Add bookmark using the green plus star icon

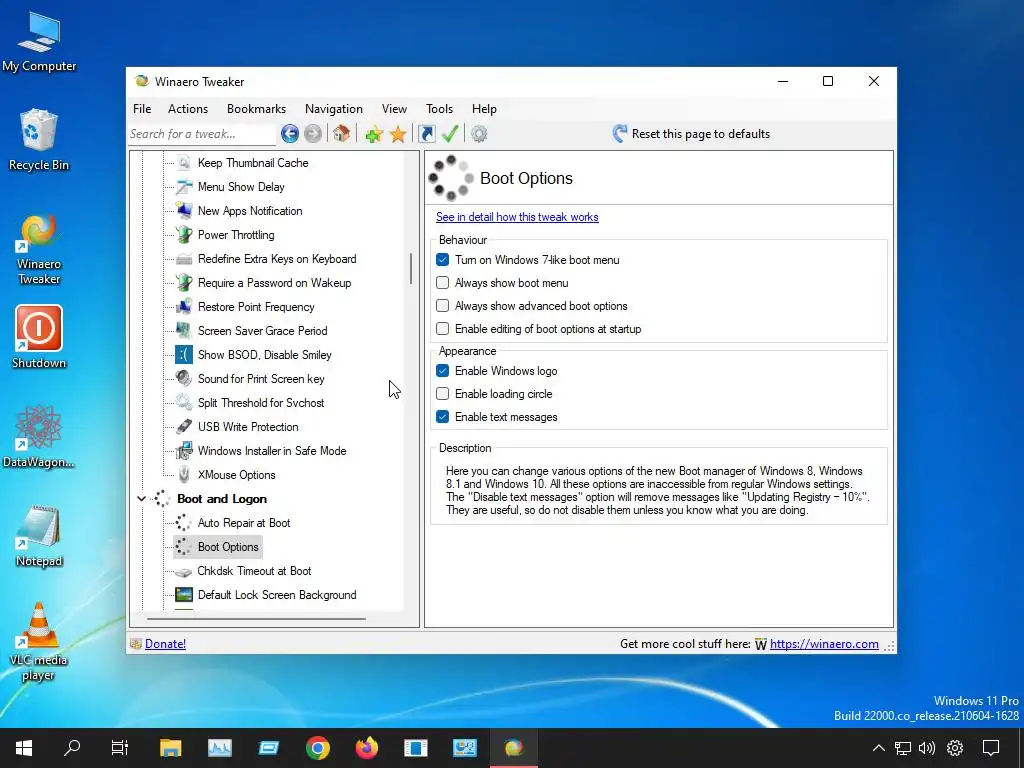374,135
